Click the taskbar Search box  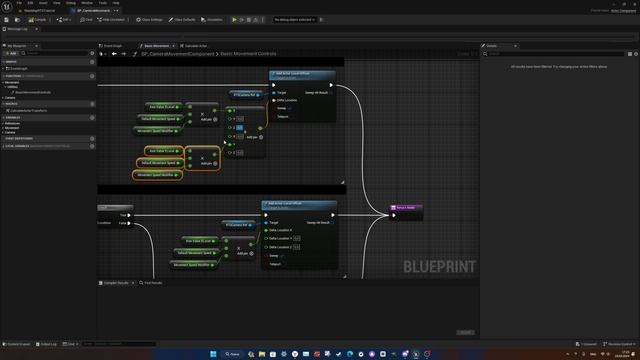click(x=232, y=354)
